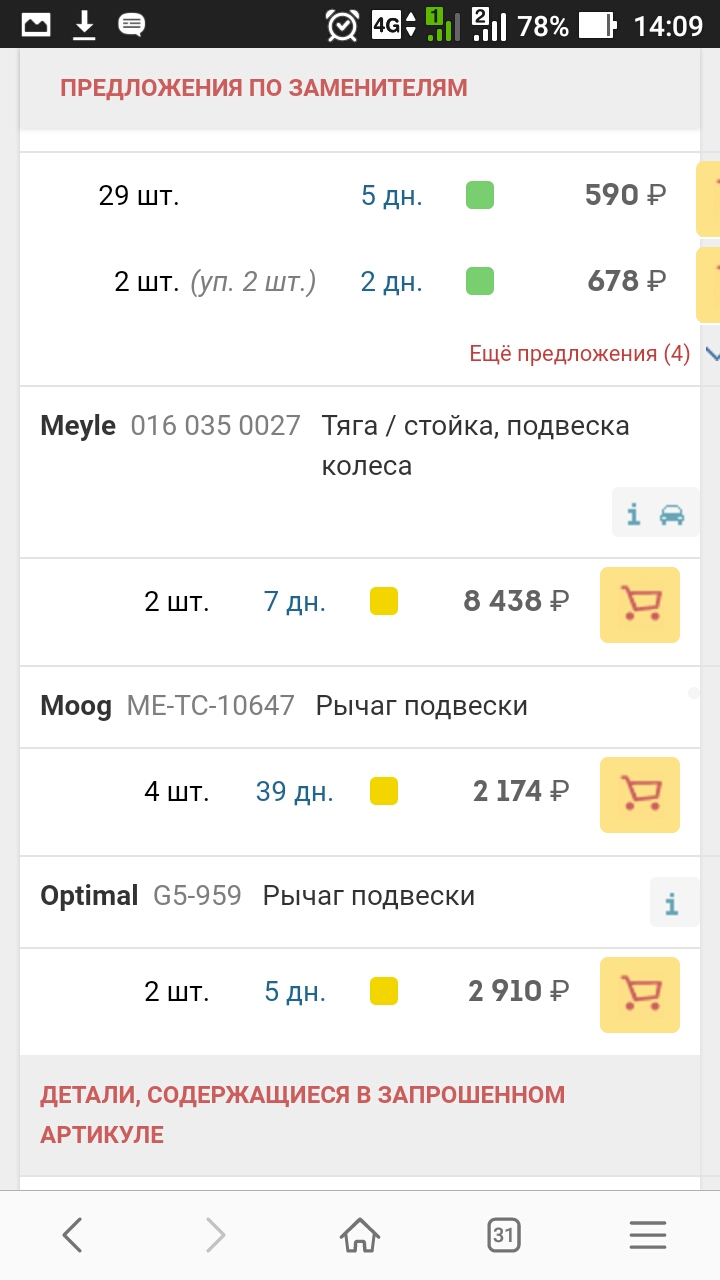Viewport: 720px width, 1280px height.
Task: Click chevron next to 'Ещё предложения'
Action: click(711, 354)
